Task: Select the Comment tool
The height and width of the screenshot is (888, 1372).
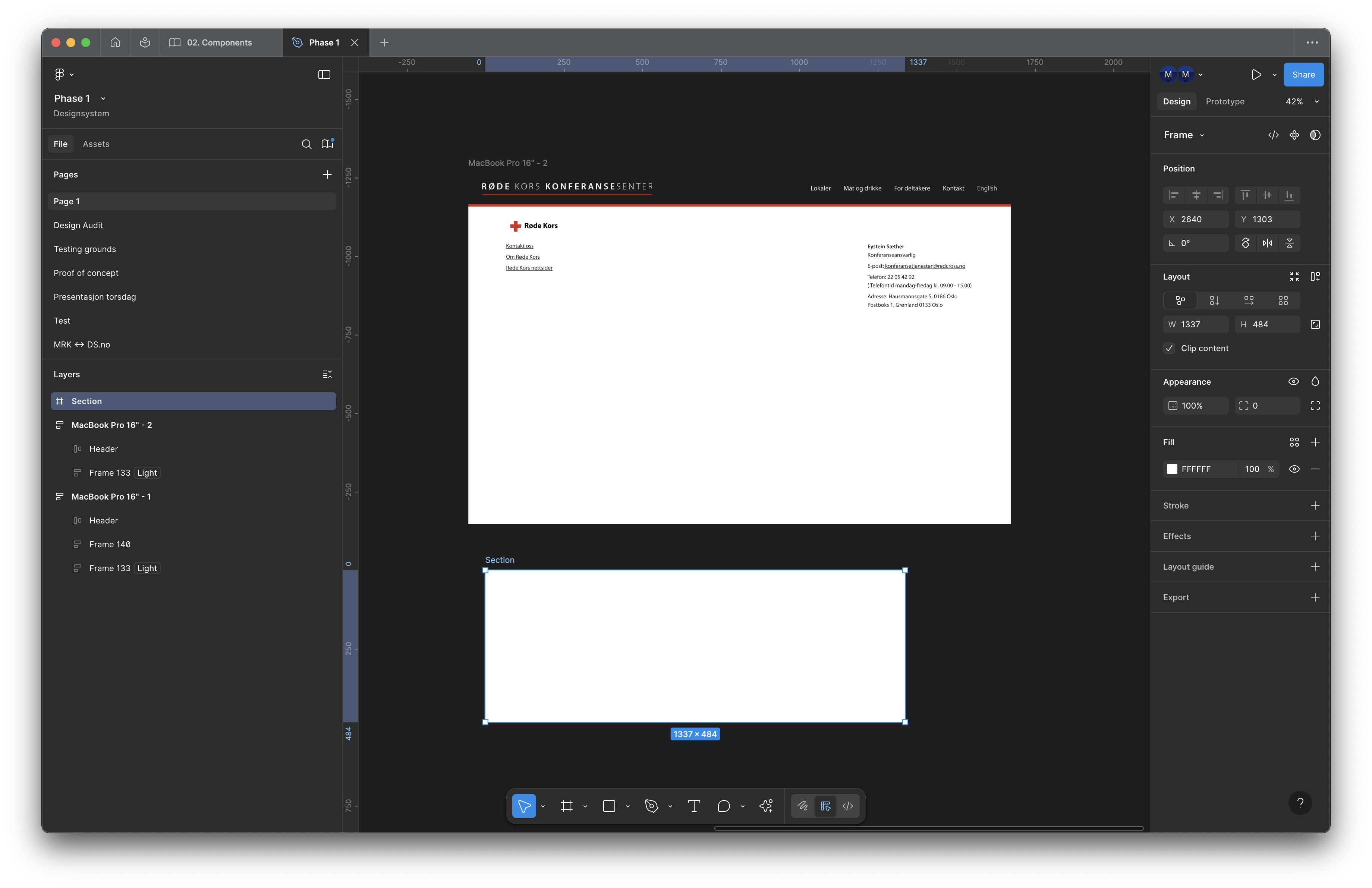Action: click(x=724, y=806)
